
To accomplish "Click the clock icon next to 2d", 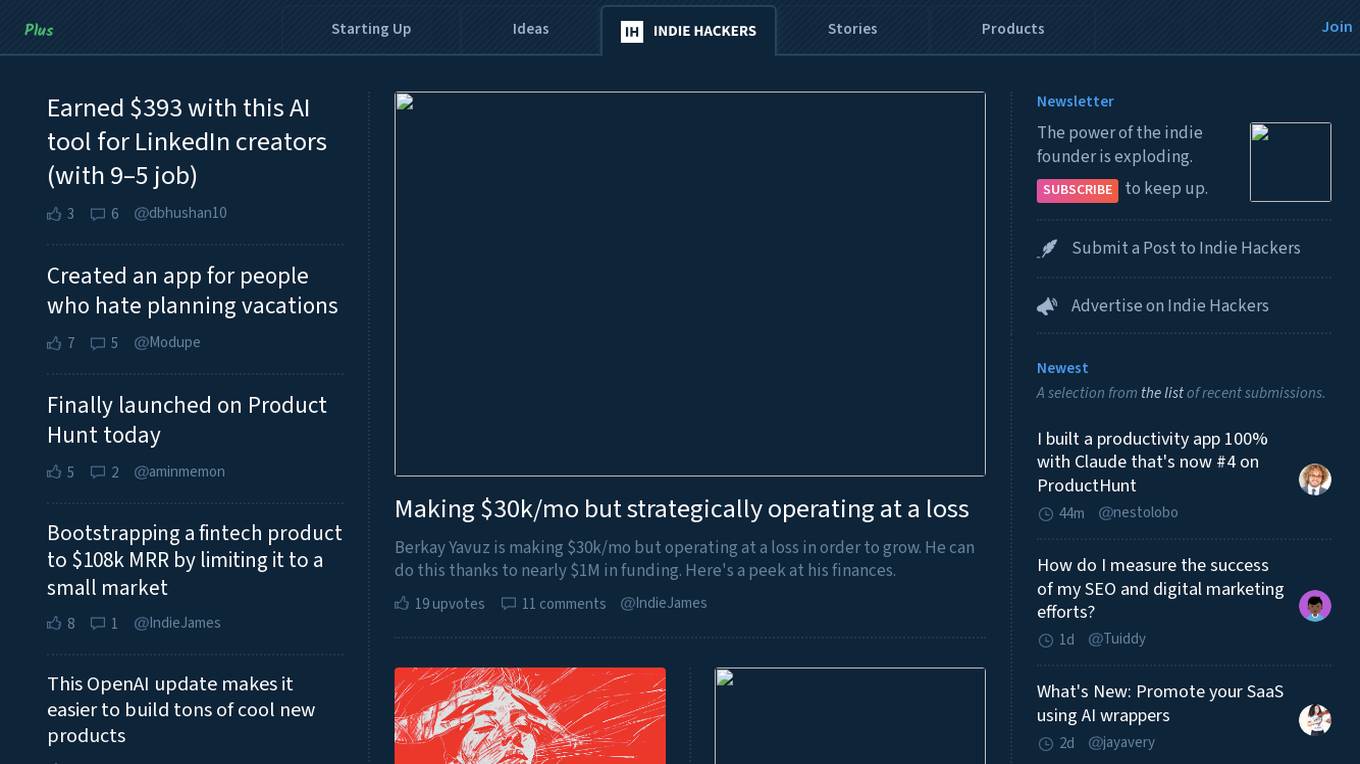I will pos(1046,743).
